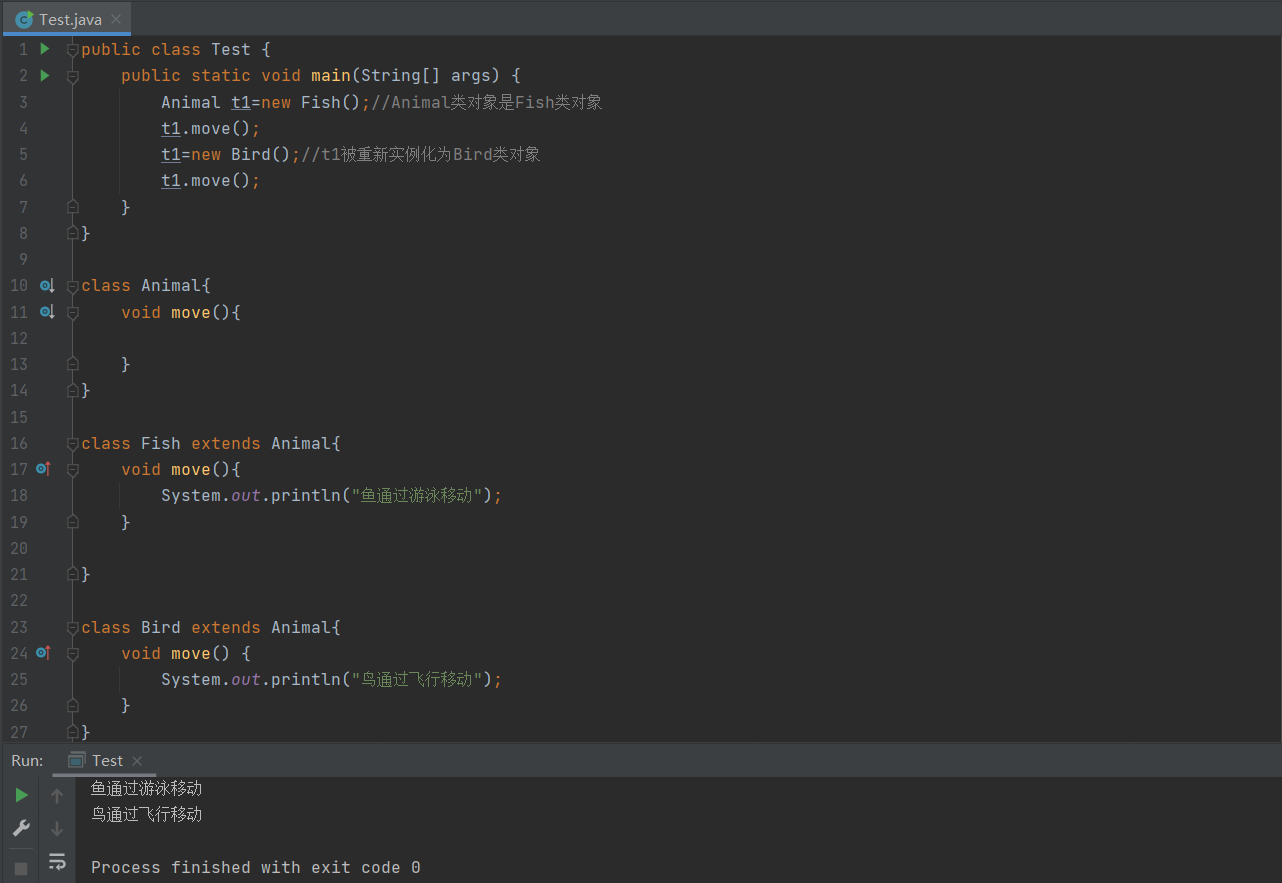Click the fold end marker on line 26
The width and height of the screenshot is (1282, 883).
coord(72,705)
